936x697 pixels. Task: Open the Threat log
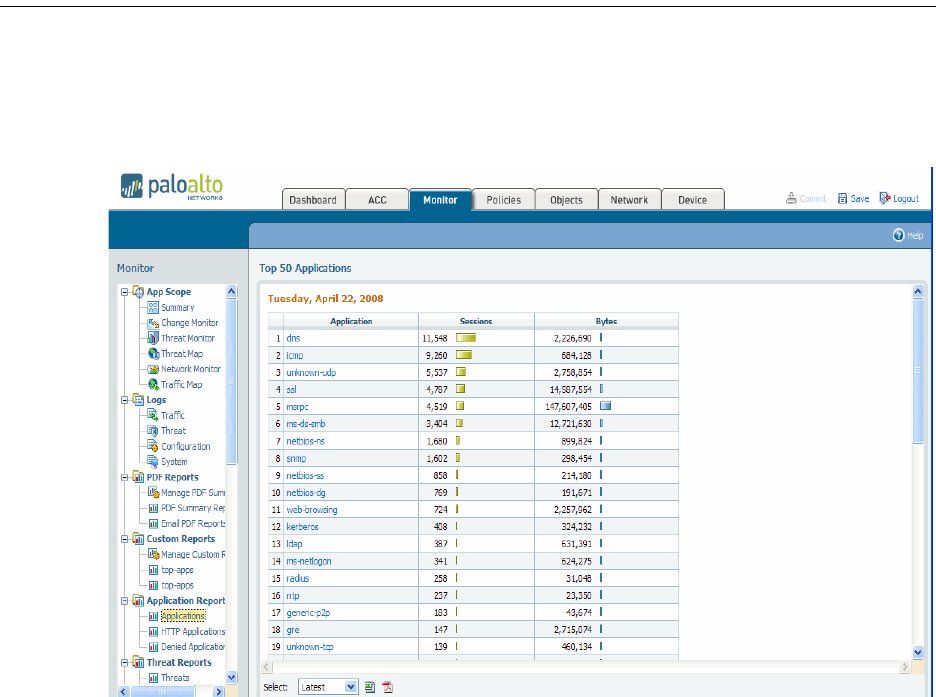(173, 431)
